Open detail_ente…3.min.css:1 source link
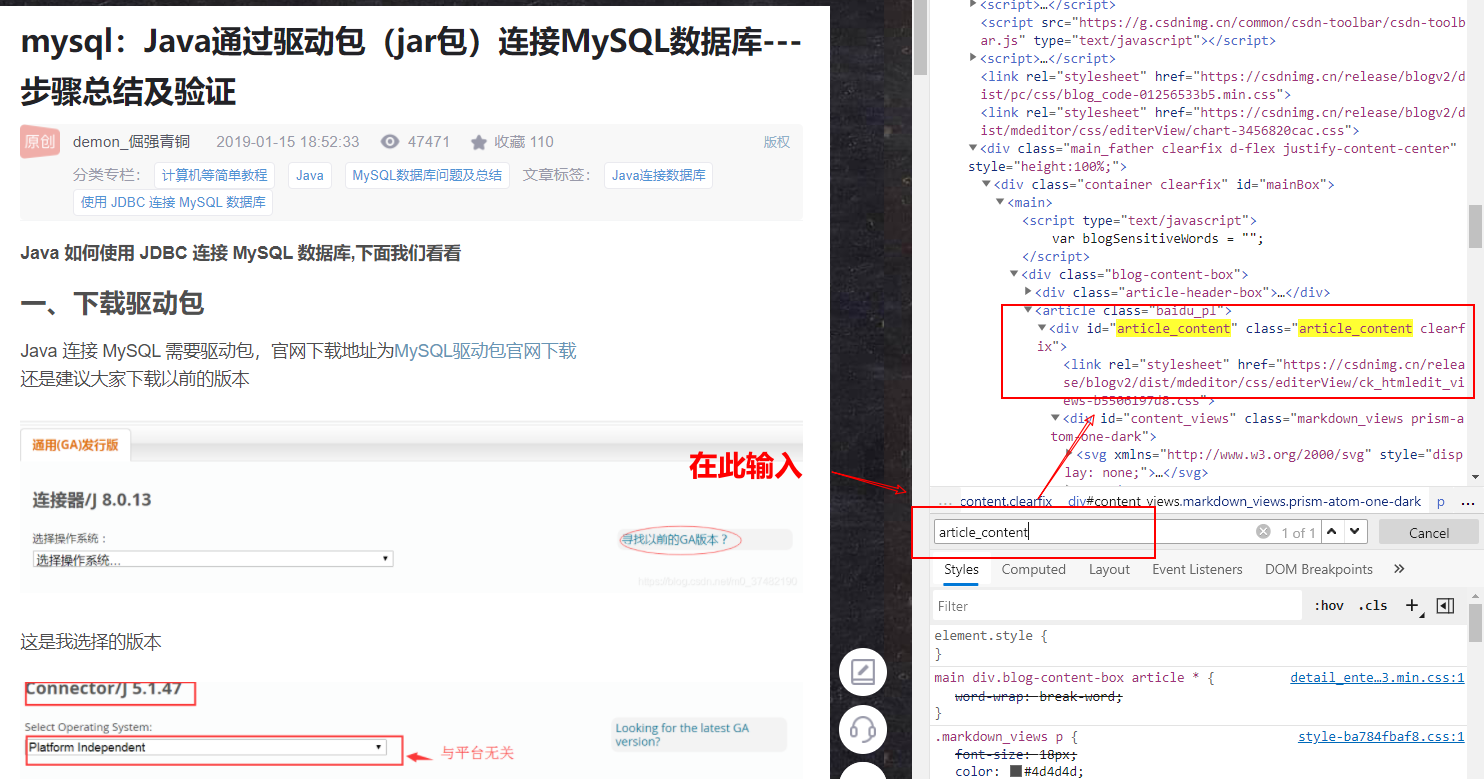The width and height of the screenshot is (1484, 779). pyautogui.click(x=1377, y=677)
